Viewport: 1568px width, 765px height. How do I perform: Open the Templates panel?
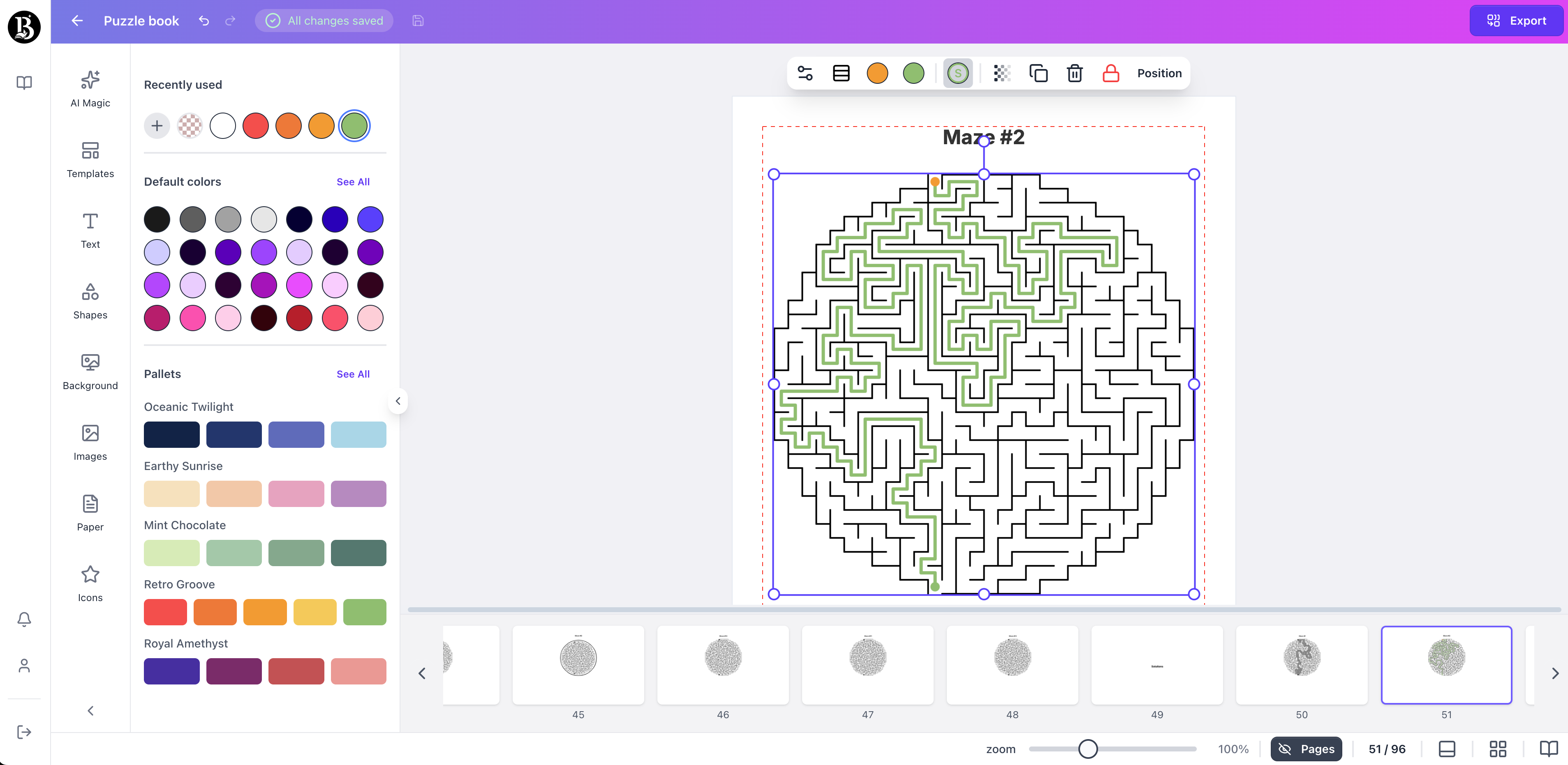click(90, 160)
